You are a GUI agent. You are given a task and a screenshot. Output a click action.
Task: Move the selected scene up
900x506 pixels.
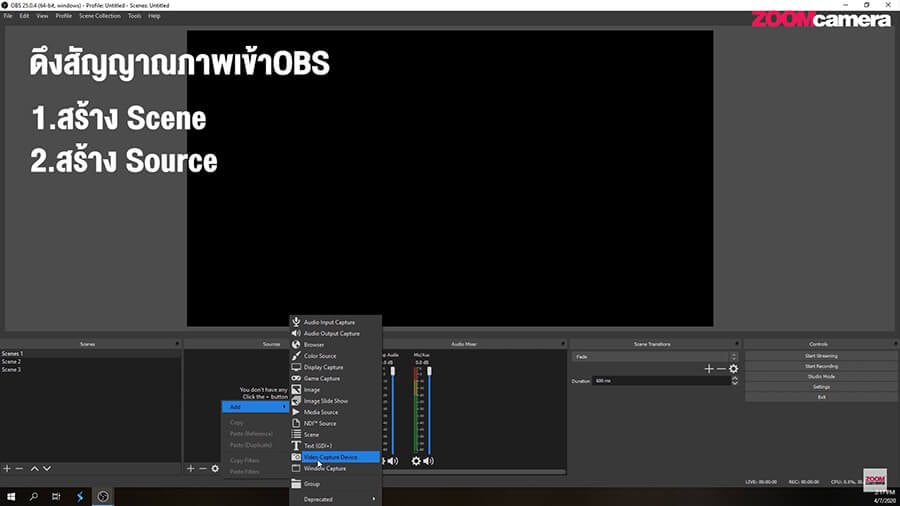click(34, 469)
